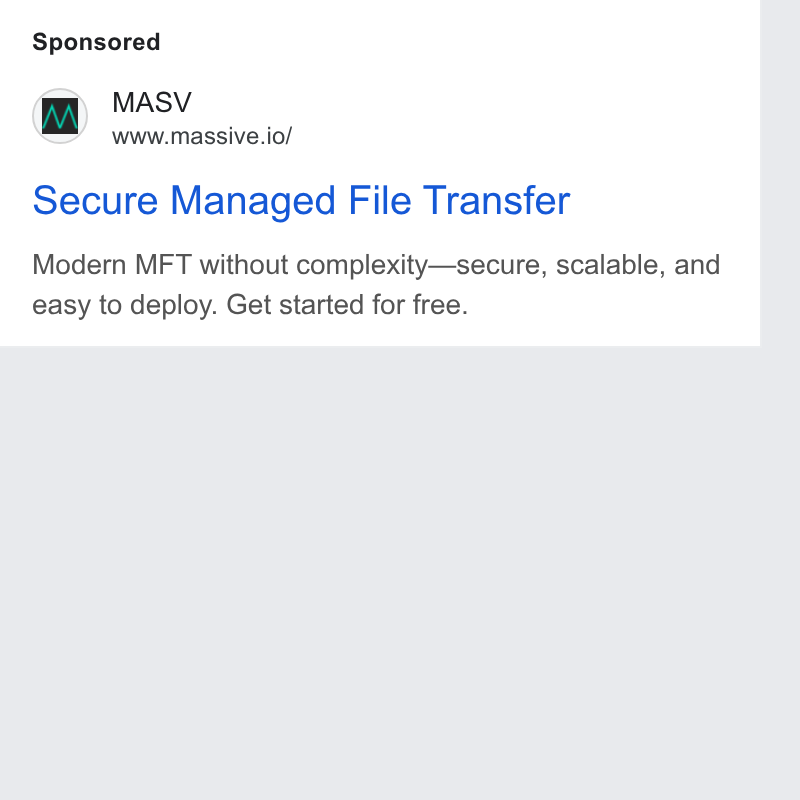Open the MASV advertiser name
Screen dimensions: 800x800
pos(152,102)
